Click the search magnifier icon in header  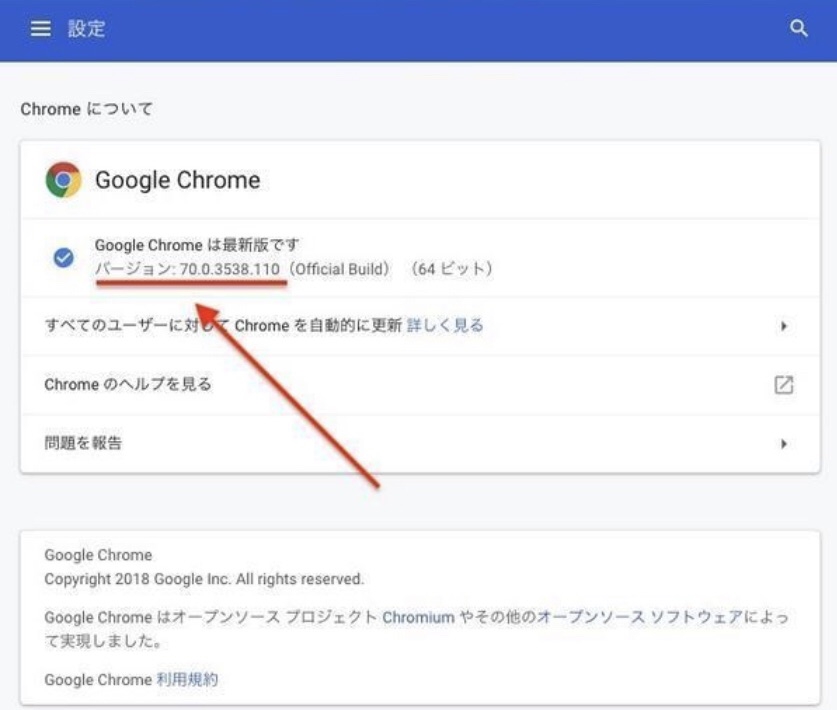tap(799, 28)
